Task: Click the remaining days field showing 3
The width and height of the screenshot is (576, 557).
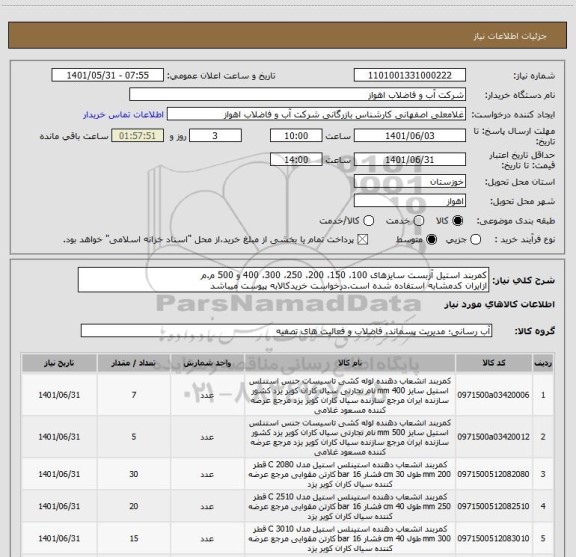Action: click(x=215, y=136)
